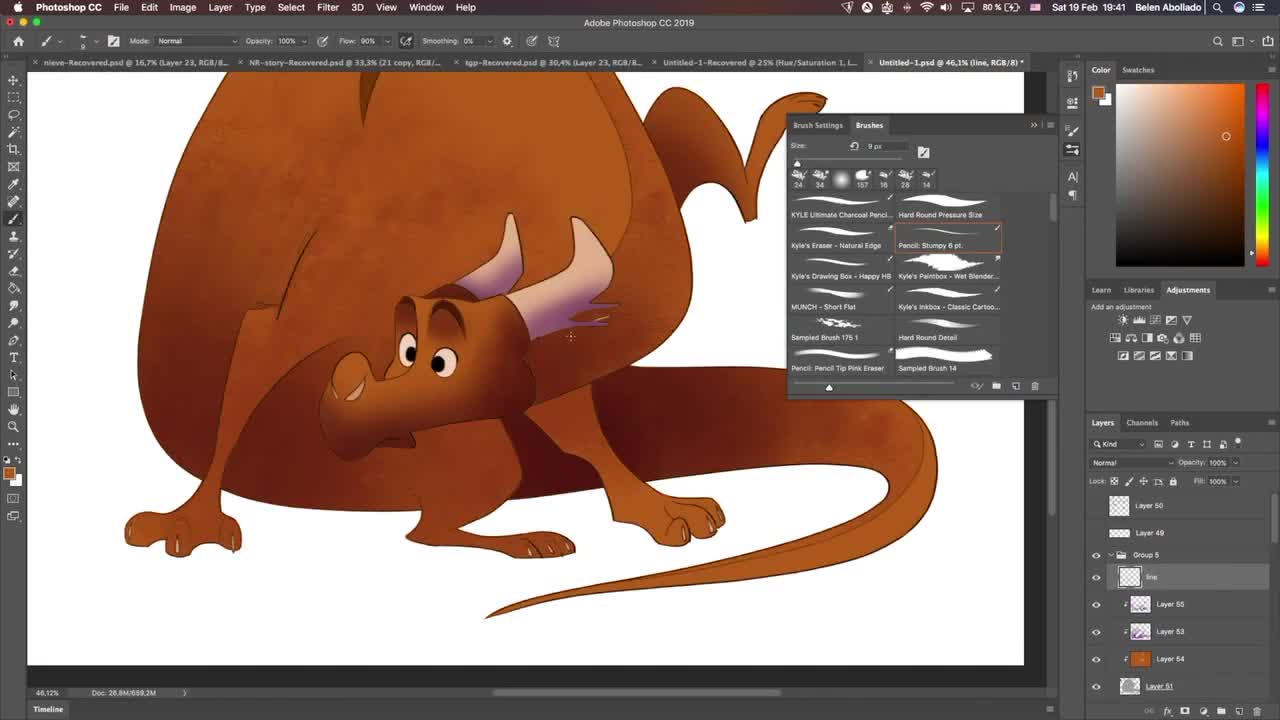Select MUNCH - Short Flat brush

(x=841, y=298)
